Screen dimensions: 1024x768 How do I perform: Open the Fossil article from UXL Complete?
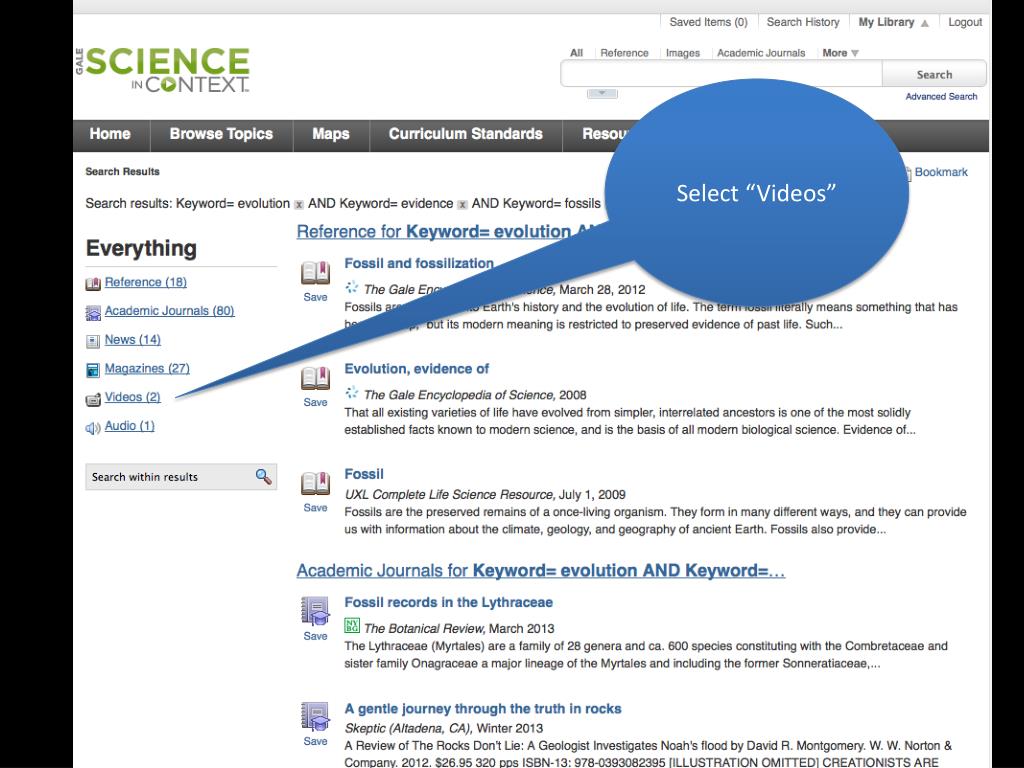coord(364,474)
